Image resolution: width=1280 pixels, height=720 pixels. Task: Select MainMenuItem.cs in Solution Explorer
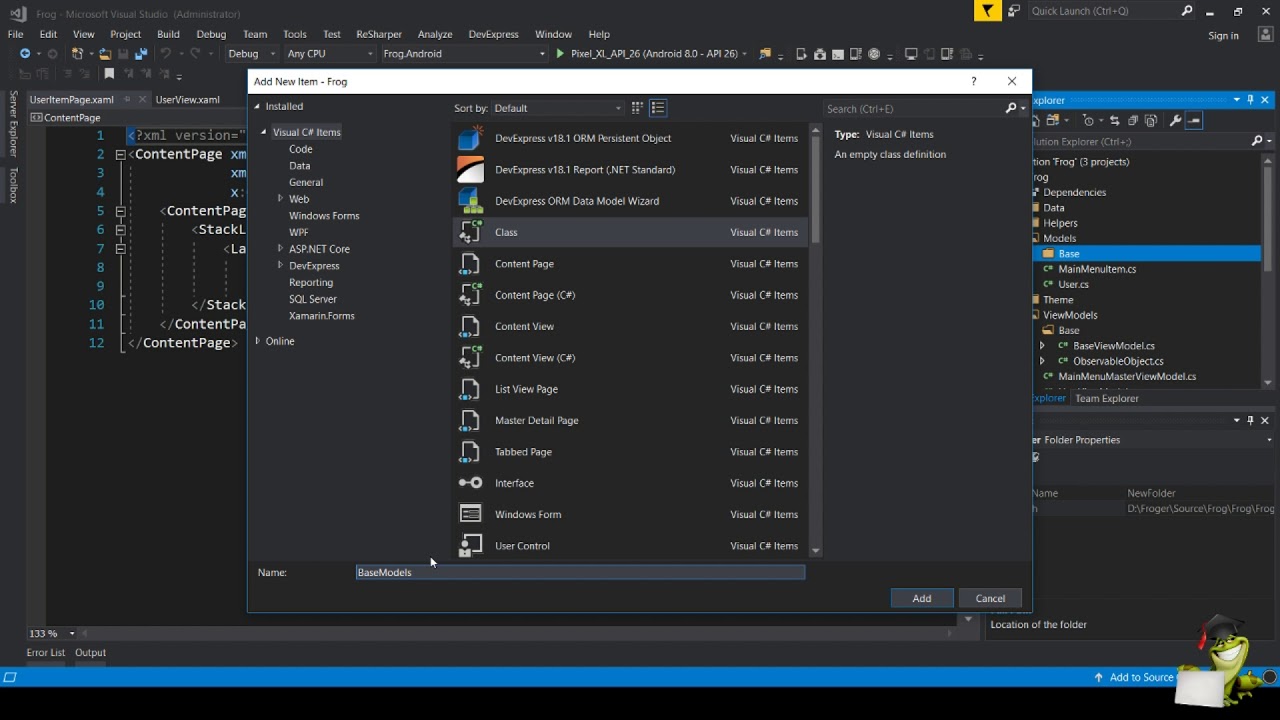[x=1097, y=269]
